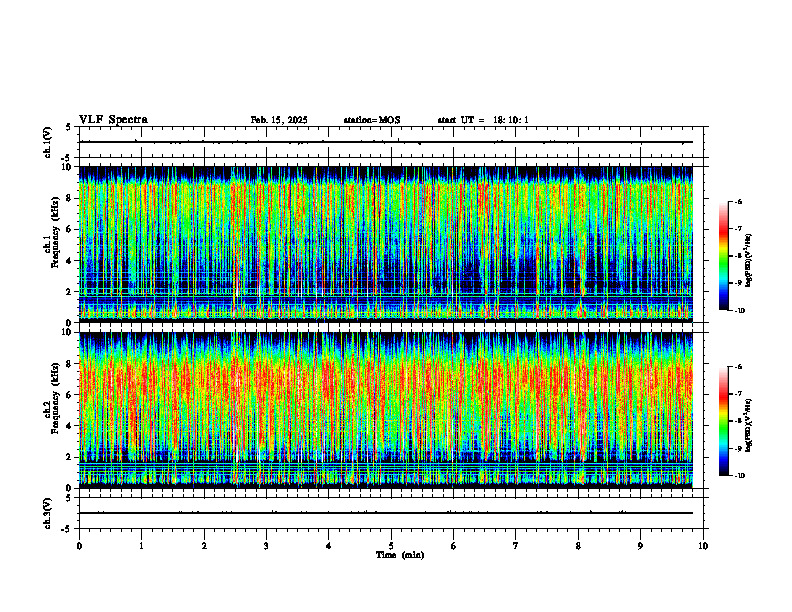
Task: Click the "Time (min)" x-axis label
Action: coord(400,555)
